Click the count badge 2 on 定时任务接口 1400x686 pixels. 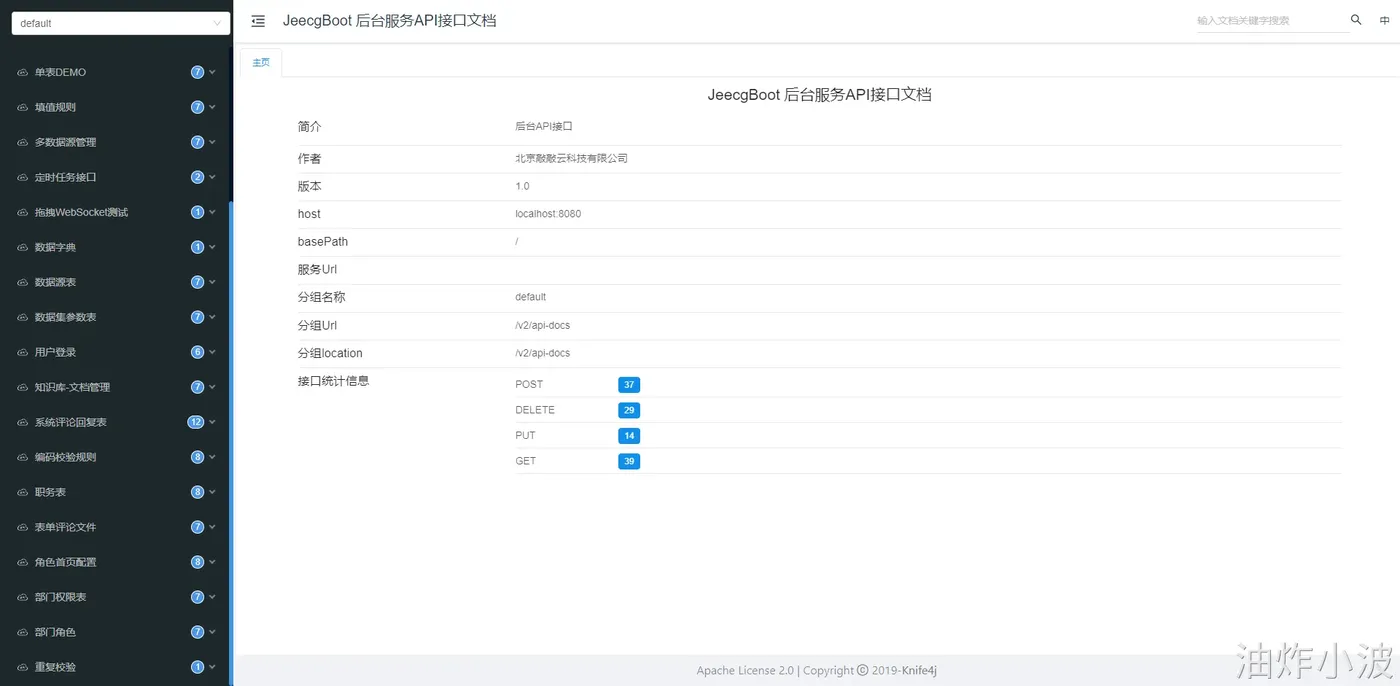point(197,177)
